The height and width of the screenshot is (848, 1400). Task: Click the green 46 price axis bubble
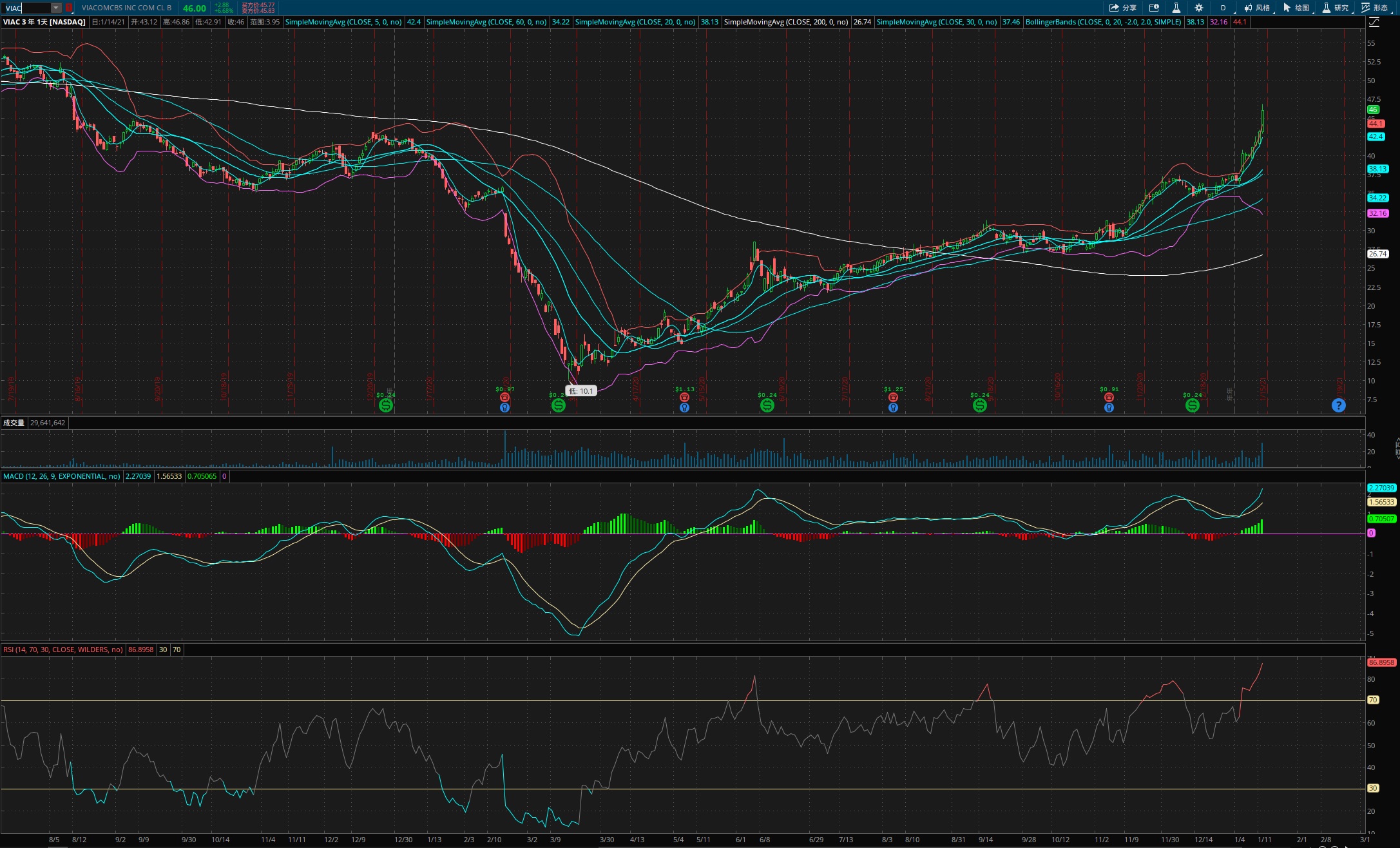1373,110
